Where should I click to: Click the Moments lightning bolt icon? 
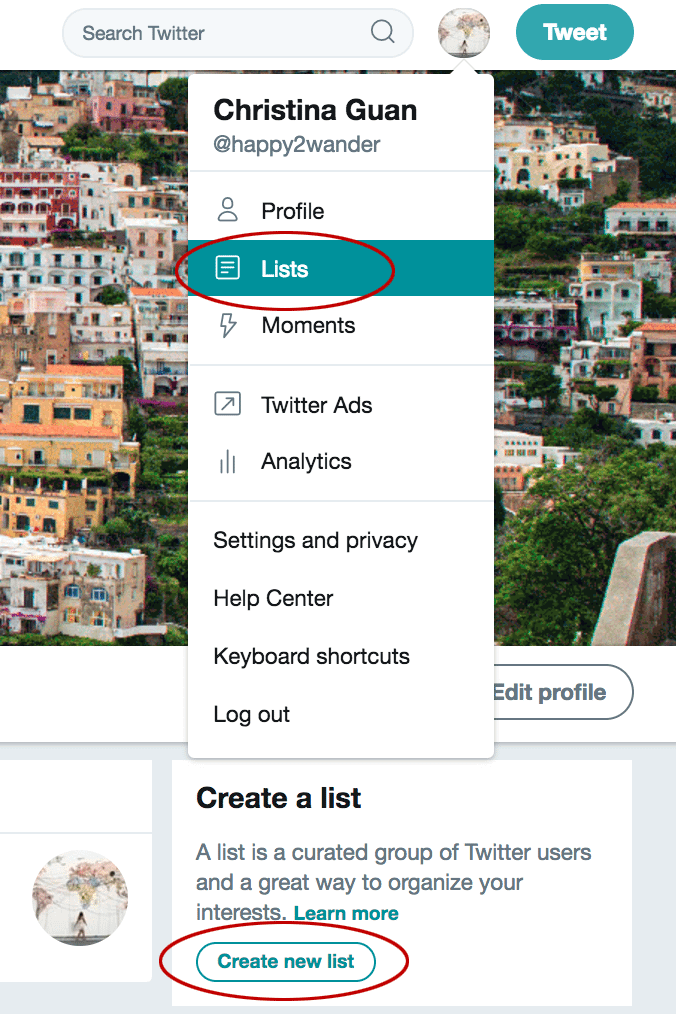pos(227,325)
